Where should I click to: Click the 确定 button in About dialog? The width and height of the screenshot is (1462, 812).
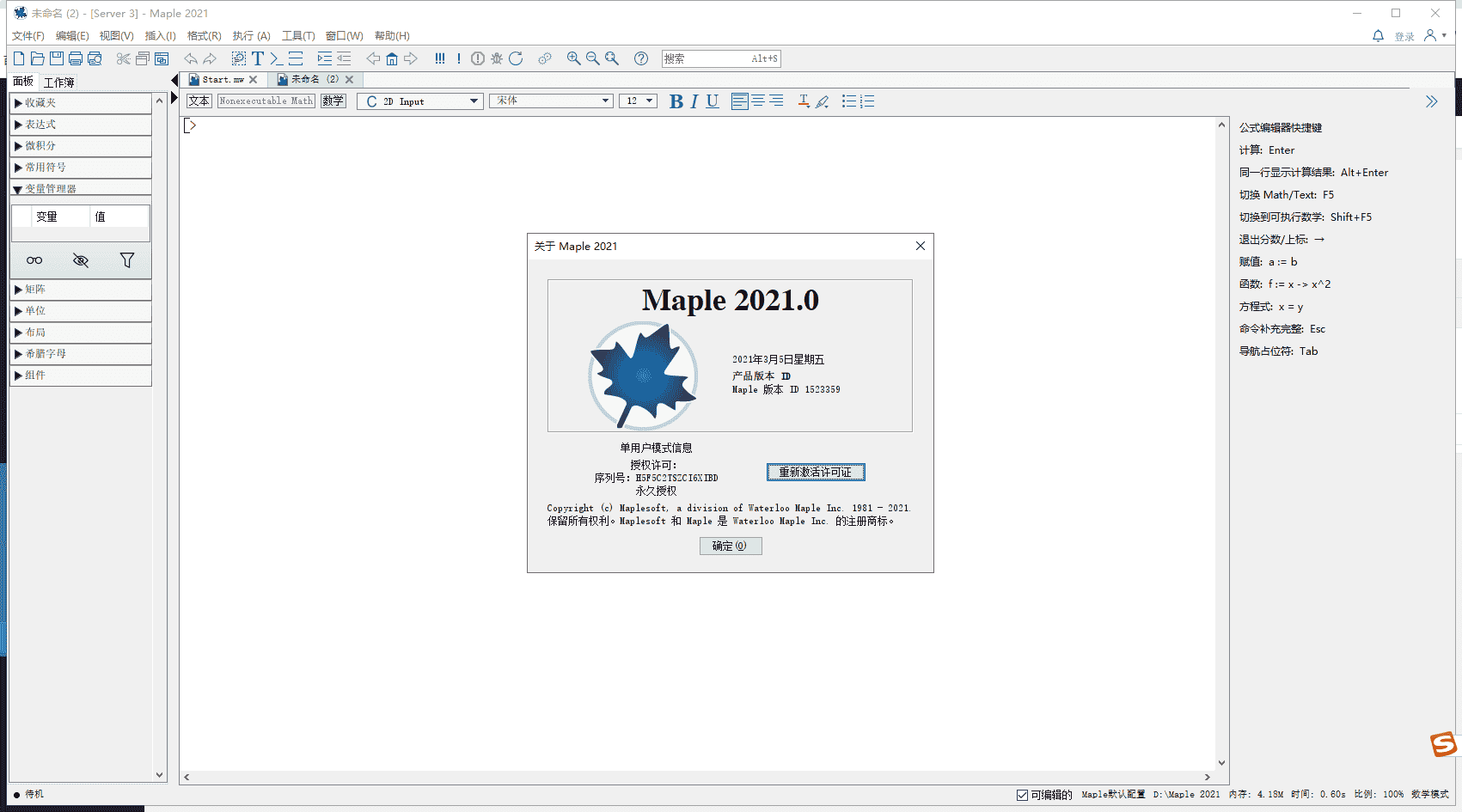click(730, 546)
